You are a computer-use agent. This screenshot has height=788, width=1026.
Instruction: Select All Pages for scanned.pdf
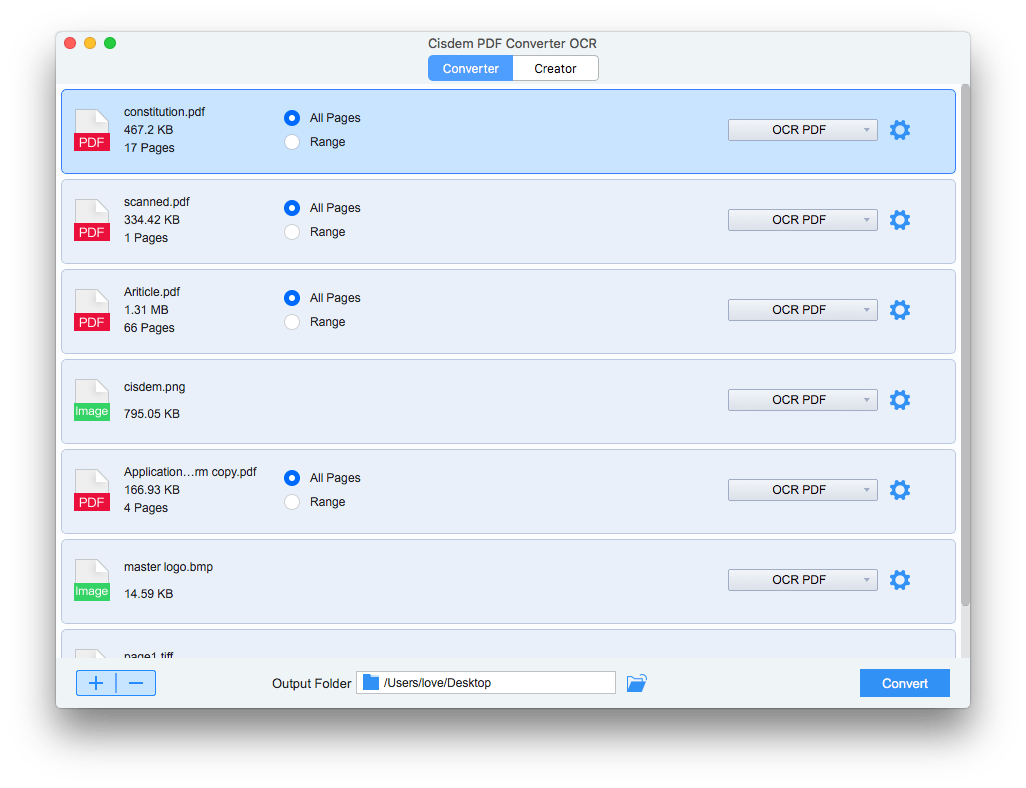coord(292,208)
